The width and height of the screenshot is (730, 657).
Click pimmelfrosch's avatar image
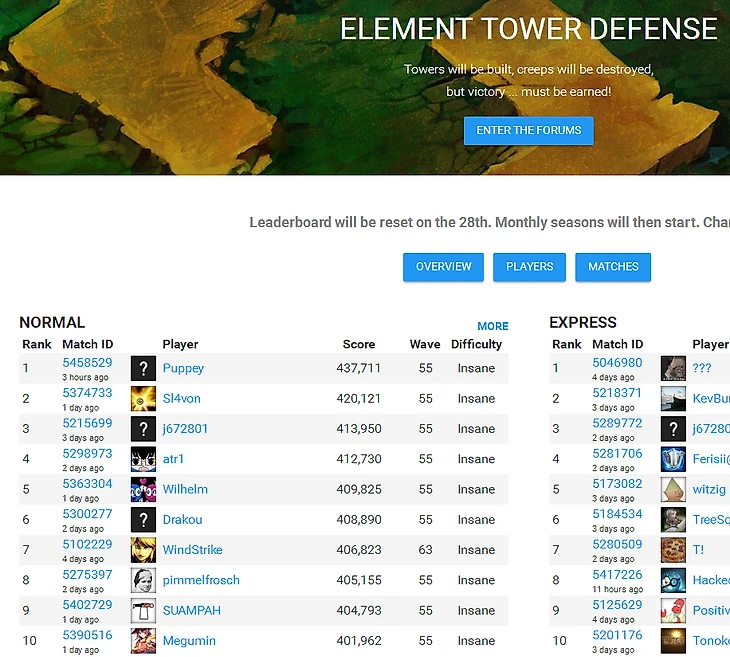pyautogui.click(x=143, y=580)
